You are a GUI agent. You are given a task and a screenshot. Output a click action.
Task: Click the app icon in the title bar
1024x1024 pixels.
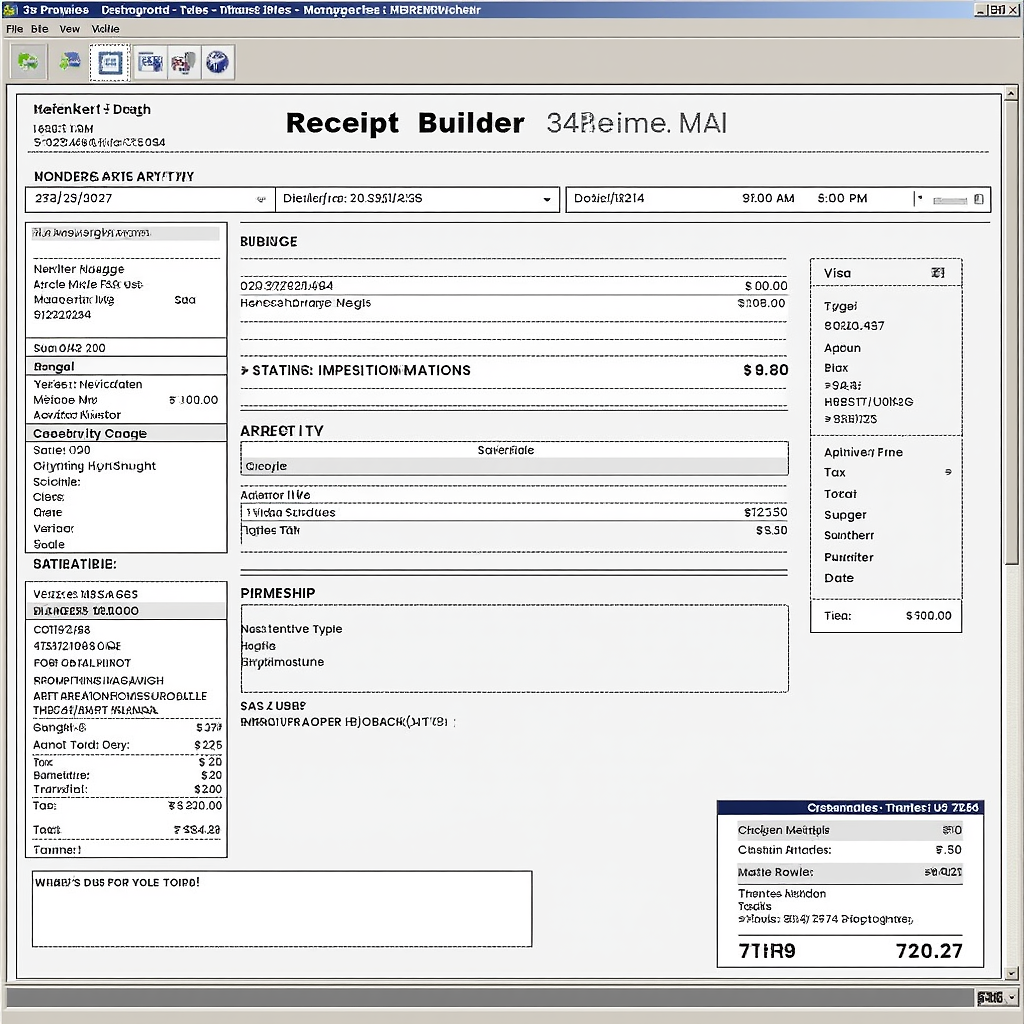point(10,10)
